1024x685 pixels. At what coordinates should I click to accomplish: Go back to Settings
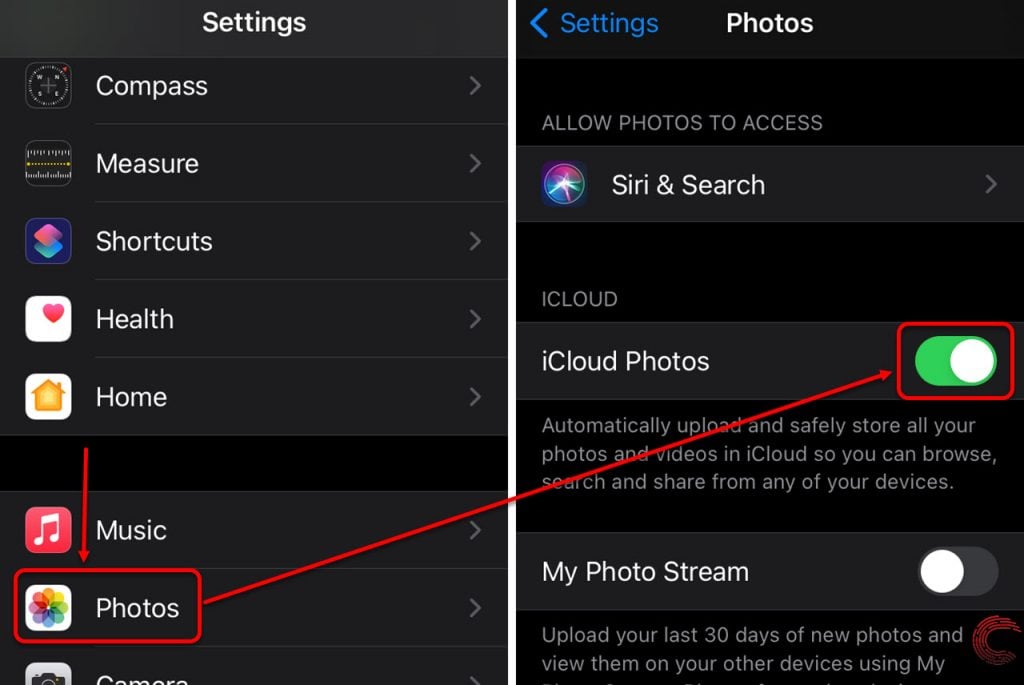(594, 24)
